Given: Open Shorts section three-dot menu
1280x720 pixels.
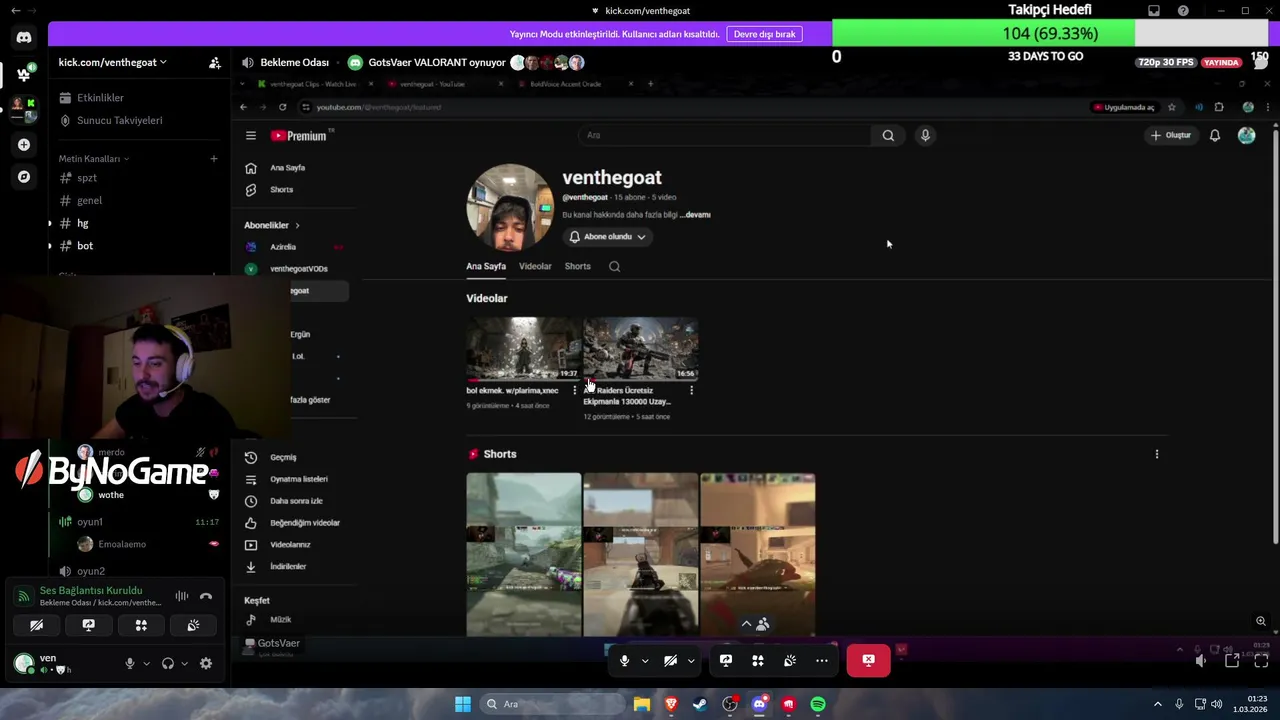Looking at the screenshot, I should 1157,454.
